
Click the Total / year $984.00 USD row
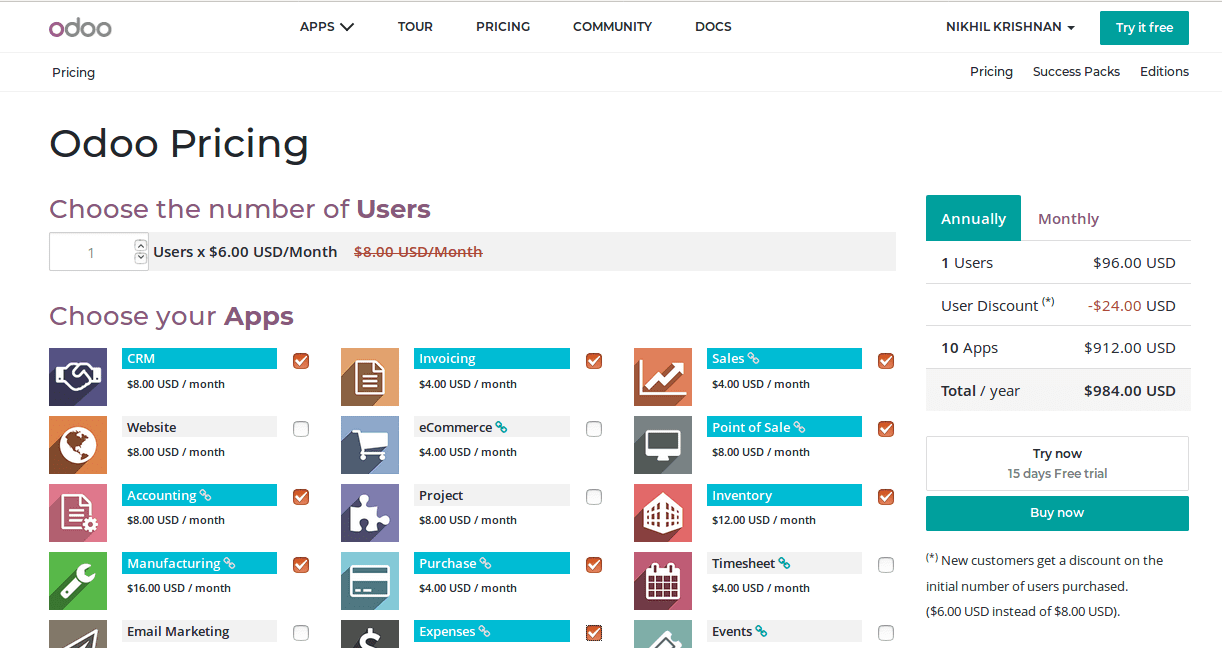pos(1058,390)
